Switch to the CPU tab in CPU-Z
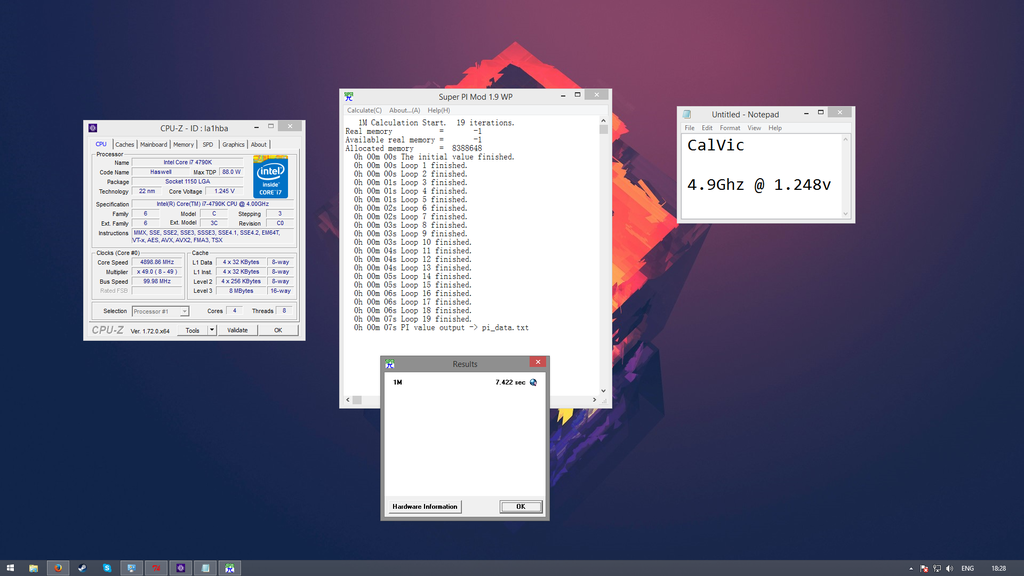 click(x=101, y=144)
